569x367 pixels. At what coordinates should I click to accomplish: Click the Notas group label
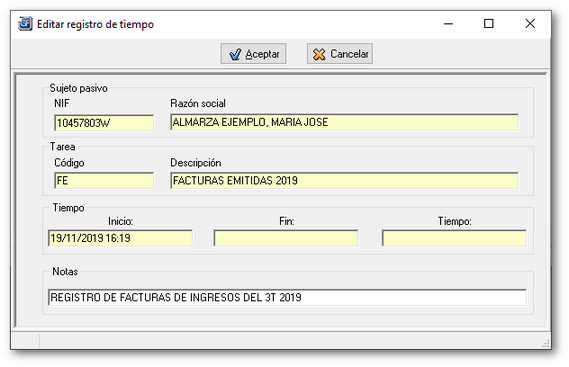click(x=65, y=272)
